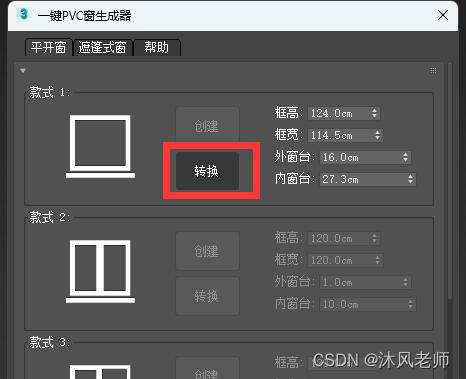466x379 pixels.
Task: Click the 创建 button in 款式 2
Action: (207, 251)
